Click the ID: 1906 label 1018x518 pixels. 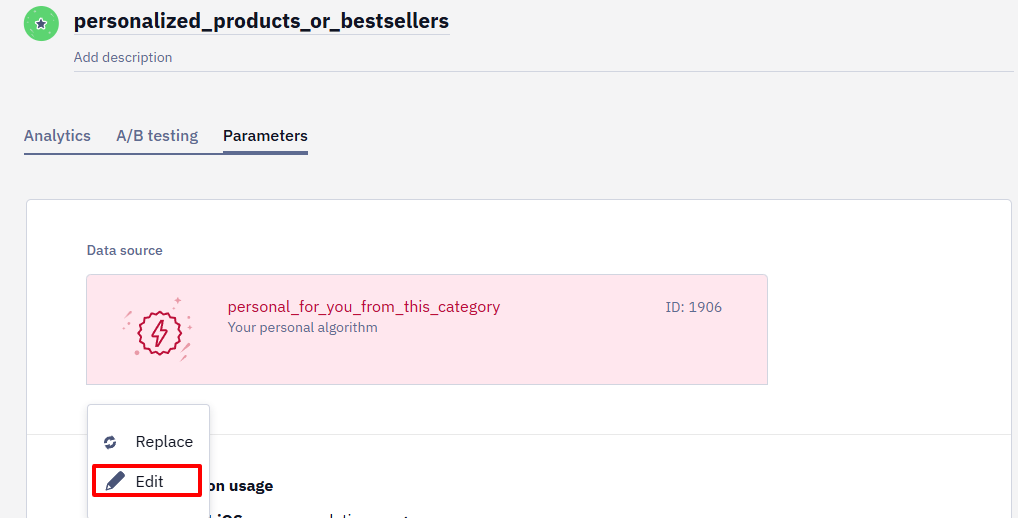[x=693, y=308]
